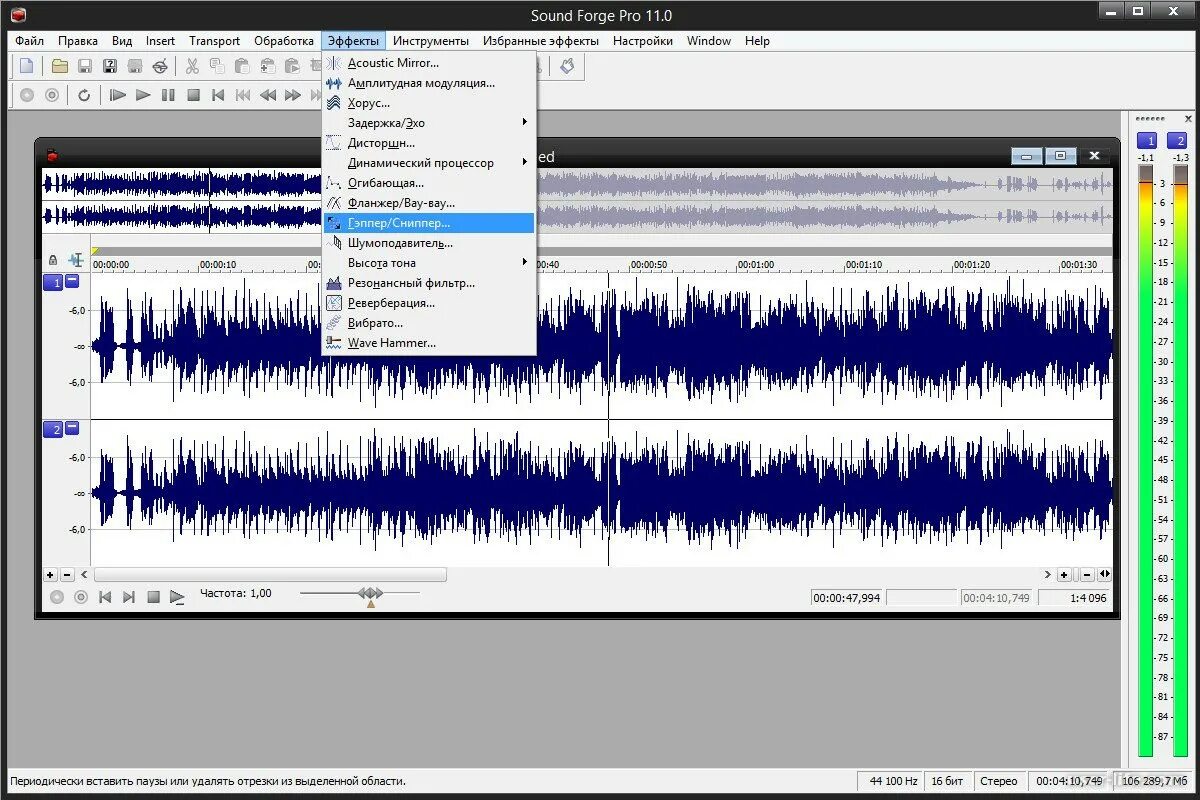Click the playback rate (Частота) slider
Screen dimensions: 1200x800
click(370, 594)
